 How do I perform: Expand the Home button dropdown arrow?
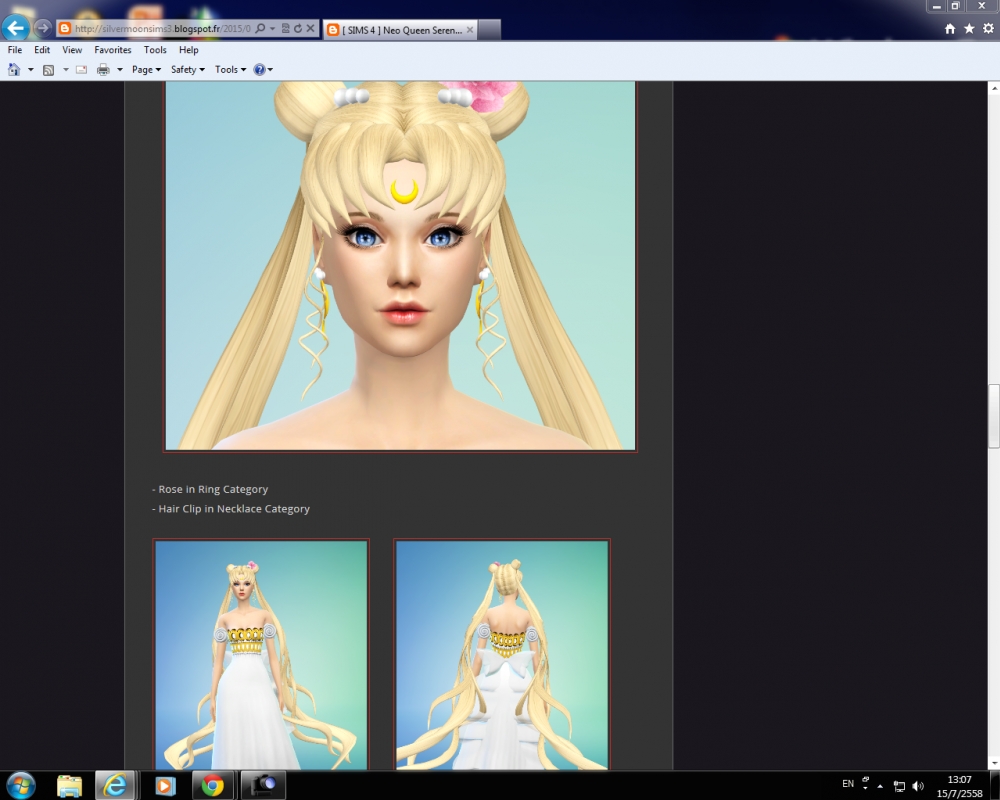tap(30, 70)
